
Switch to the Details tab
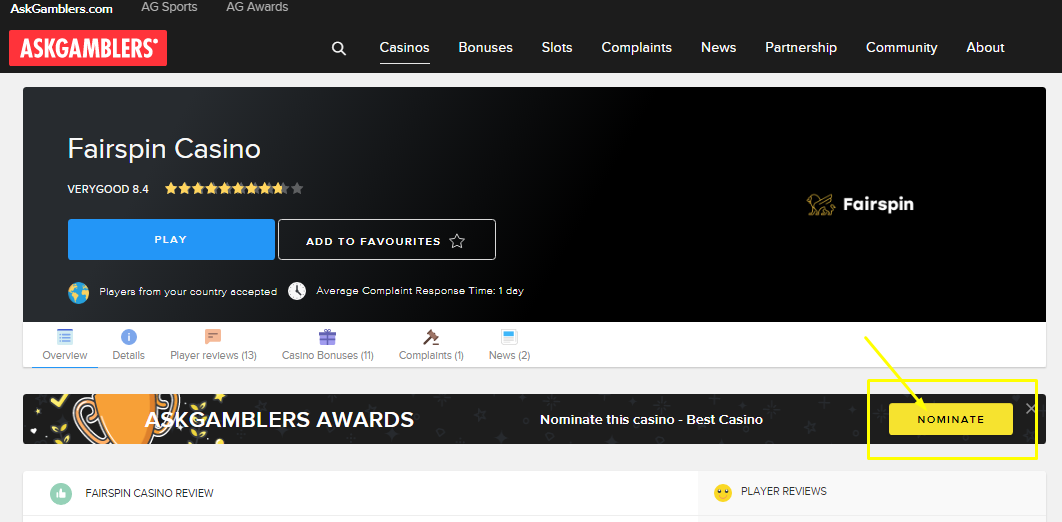click(129, 345)
